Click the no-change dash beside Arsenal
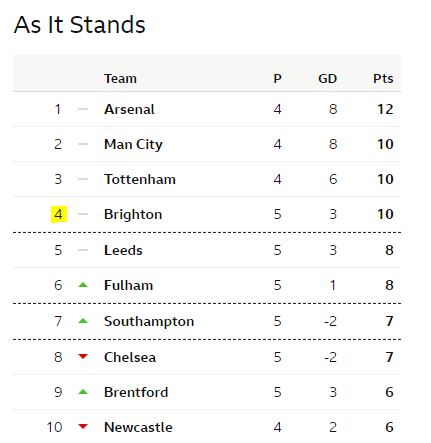 tap(83, 109)
